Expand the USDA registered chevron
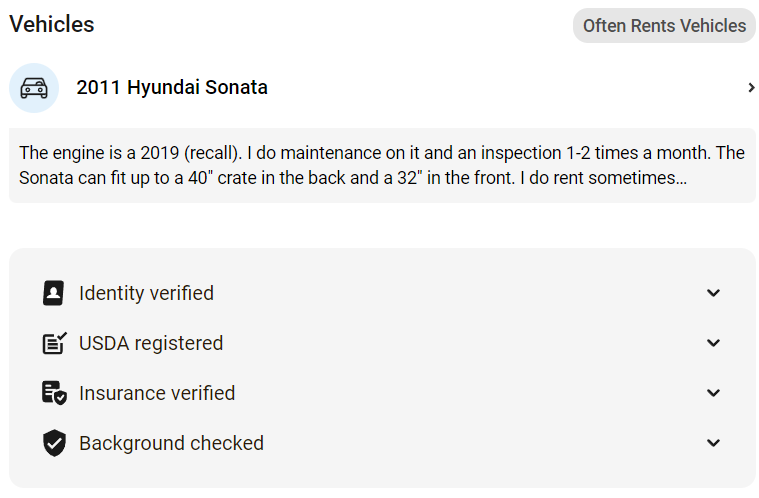This screenshot has height=498, width=759. pyautogui.click(x=713, y=343)
